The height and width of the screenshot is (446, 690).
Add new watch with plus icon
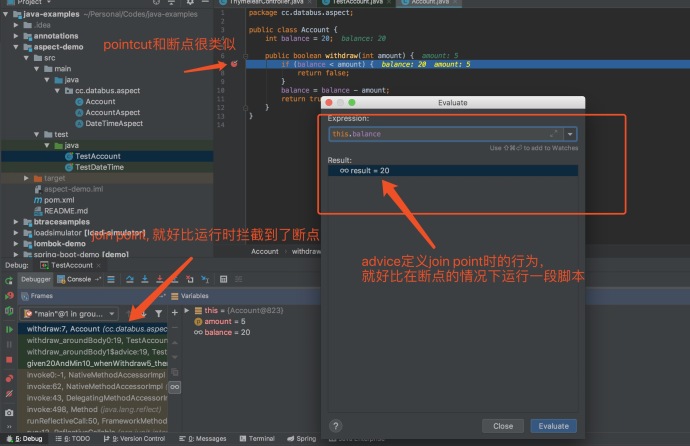[175, 312]
